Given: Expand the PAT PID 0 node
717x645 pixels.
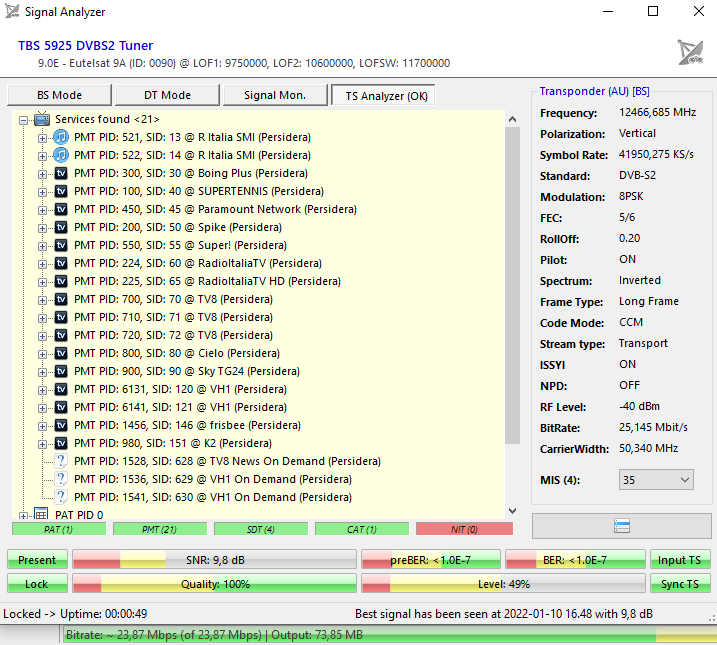Looking at the screenshot, I should (23, 516).
